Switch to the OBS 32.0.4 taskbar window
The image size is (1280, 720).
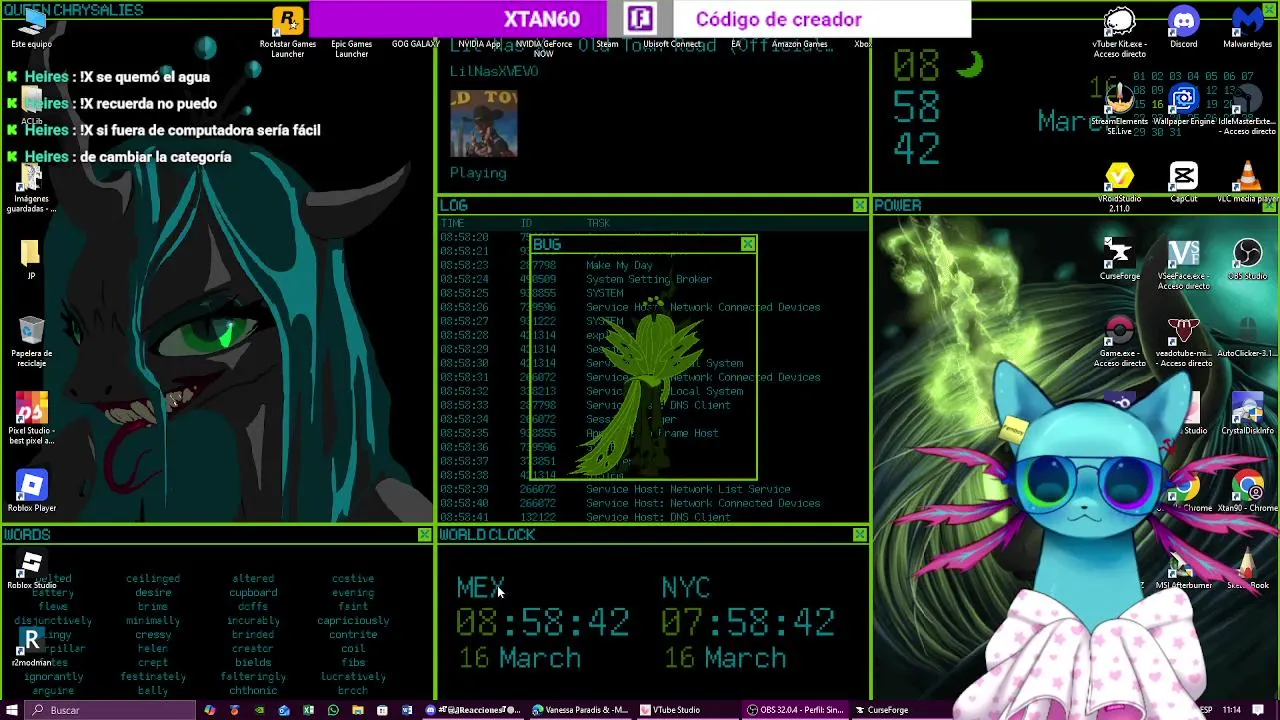click(x=796, y=710)
